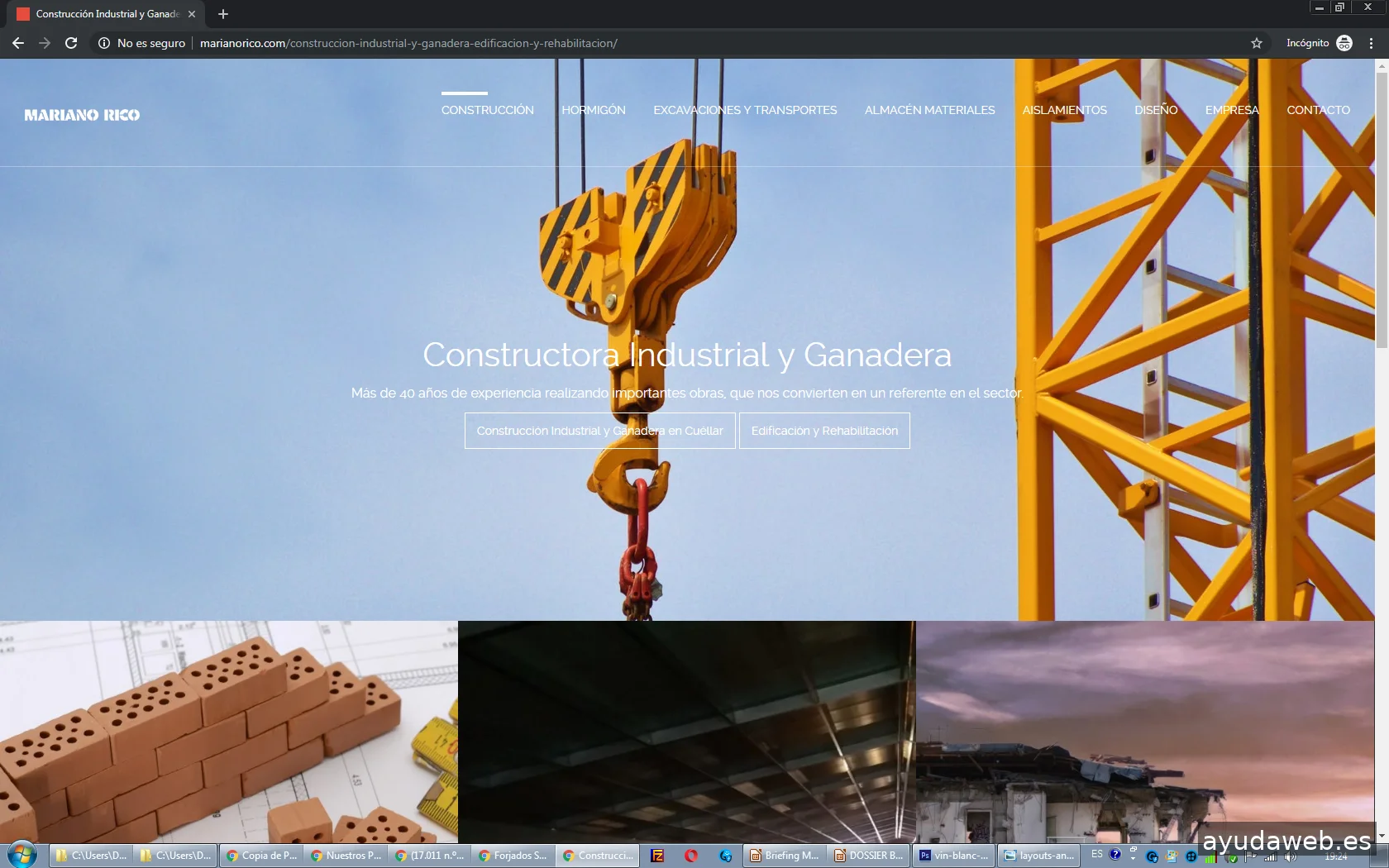Switch to the Photoshop vin-blanc taskbar window
The height and width of the screenshot is (868, 1389).
click(x=954, y=856)
